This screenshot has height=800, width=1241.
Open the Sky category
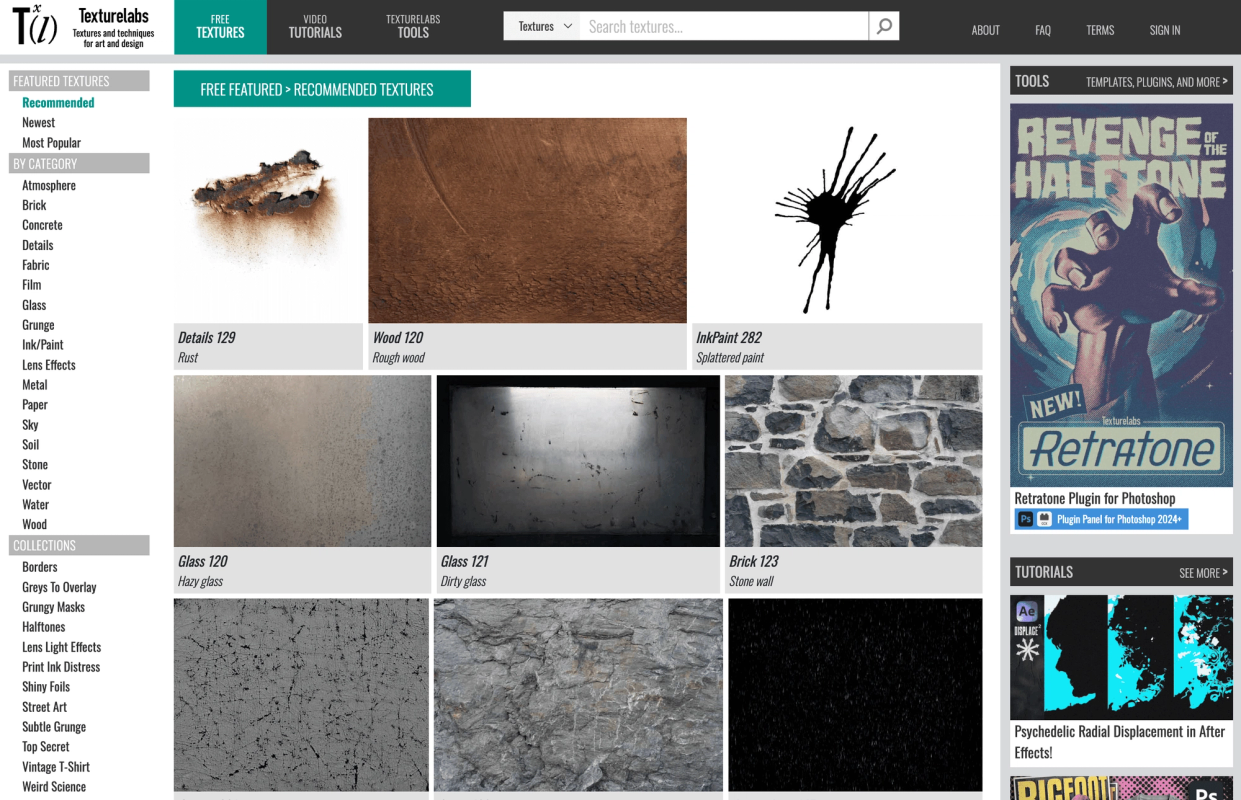[x=30, y=425]
